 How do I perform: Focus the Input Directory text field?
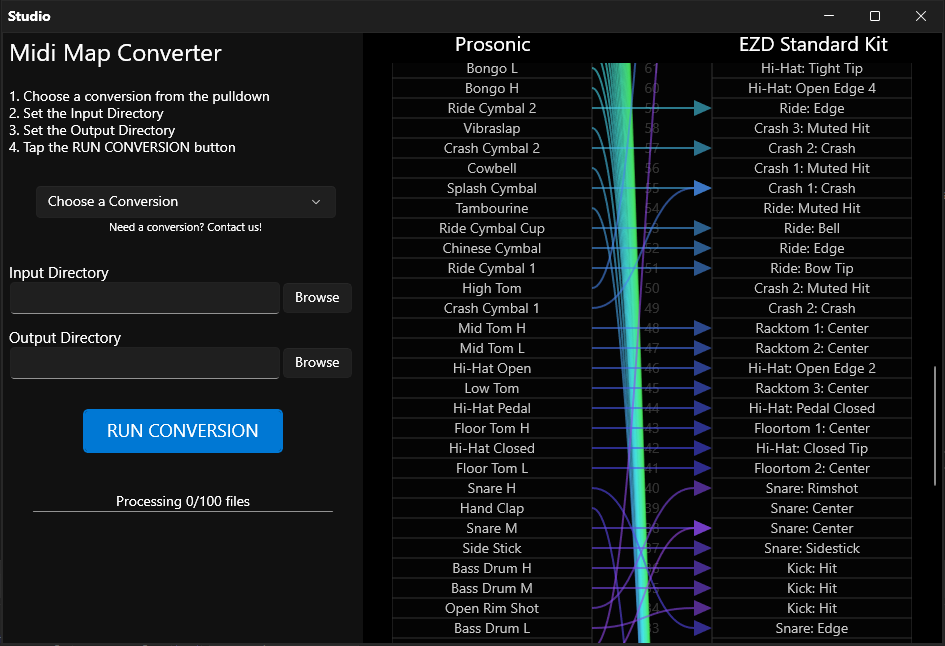pos(144,298)
